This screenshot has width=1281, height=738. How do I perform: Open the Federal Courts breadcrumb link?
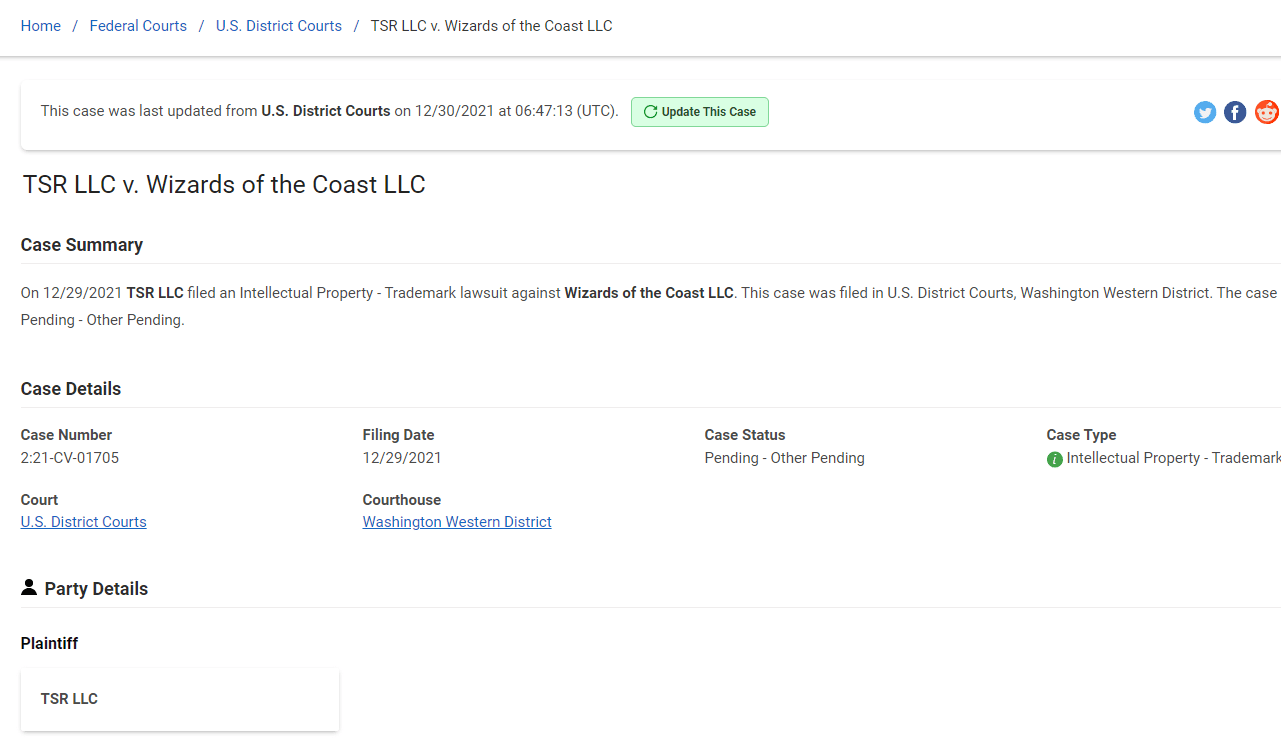[x=138, y=26]
